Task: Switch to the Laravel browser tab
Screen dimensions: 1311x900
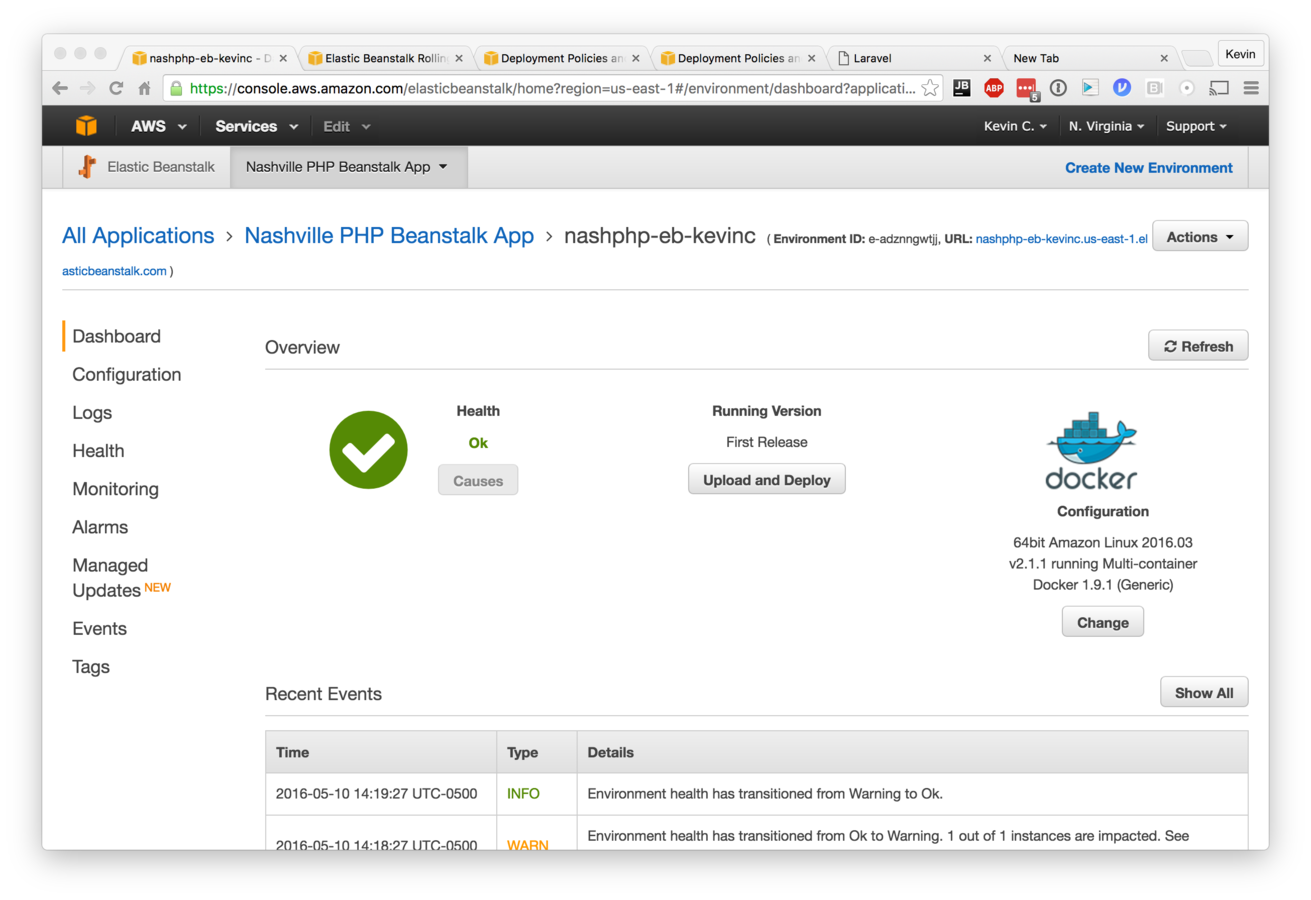Action: point(916,58)
